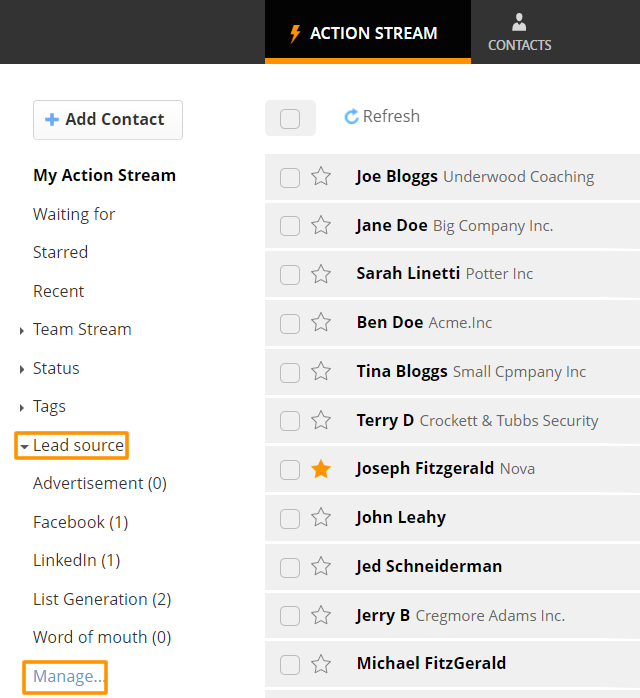Image resolution: width=640 pixels, height=698 pixels.
Task: Open the Contacts tab label
Action: pyautogui.click(x=519, y=45)
